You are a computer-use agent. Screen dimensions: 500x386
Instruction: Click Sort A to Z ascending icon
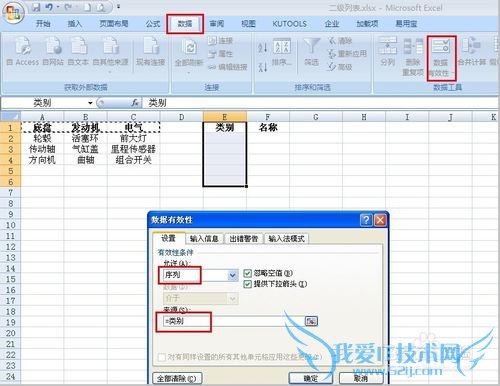point(263,47)
